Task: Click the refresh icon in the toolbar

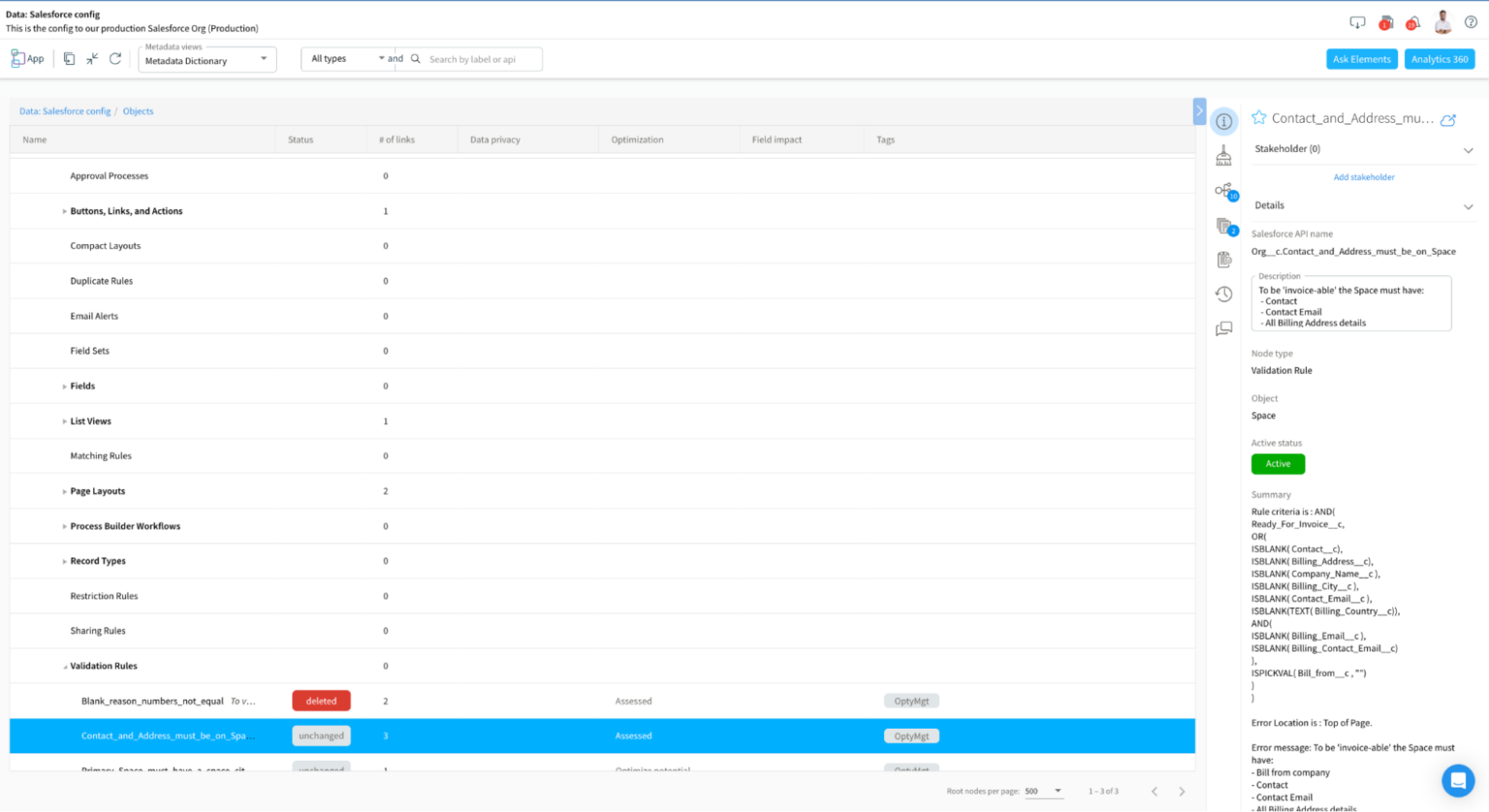Action: pyautogui.click(x=115, y=58)
